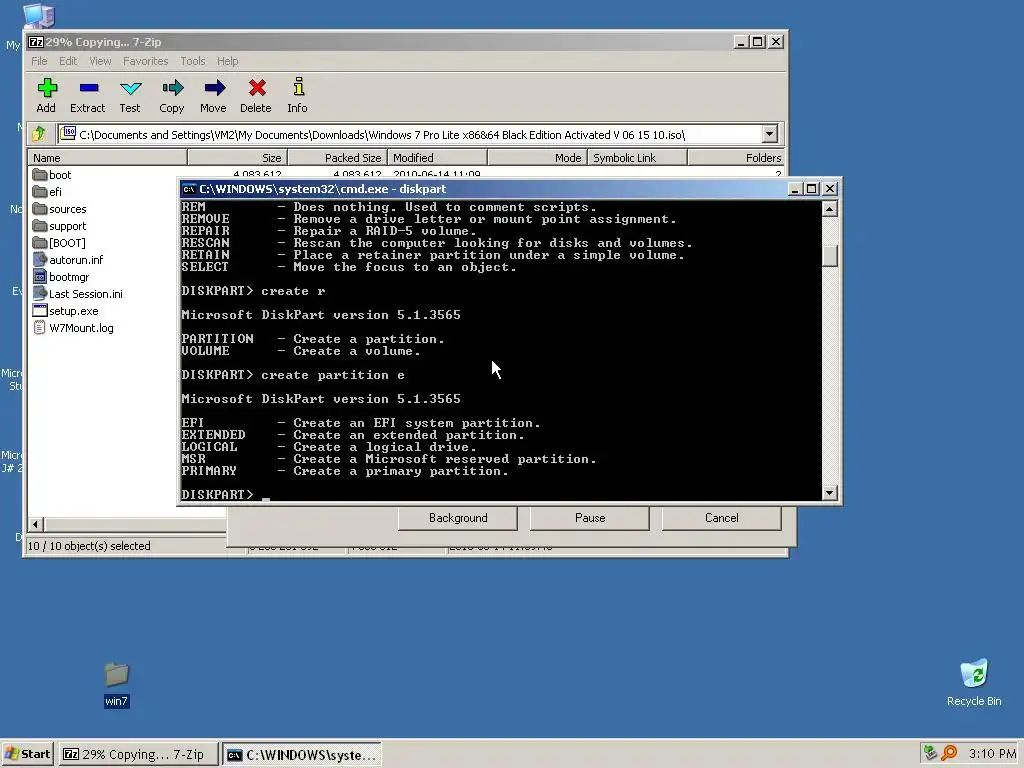Click the Background button in copy dialog

click(458, 518)
